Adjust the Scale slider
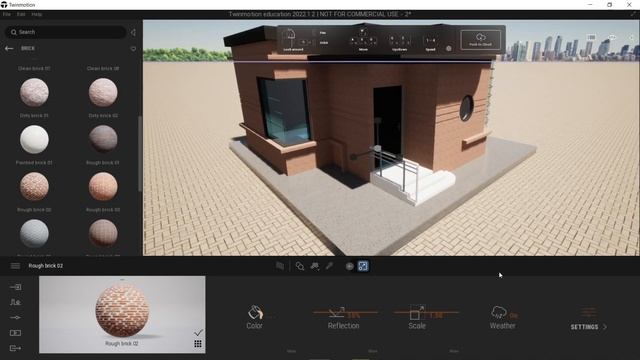The height and width of the screenshot is (360, 640). 426,313
